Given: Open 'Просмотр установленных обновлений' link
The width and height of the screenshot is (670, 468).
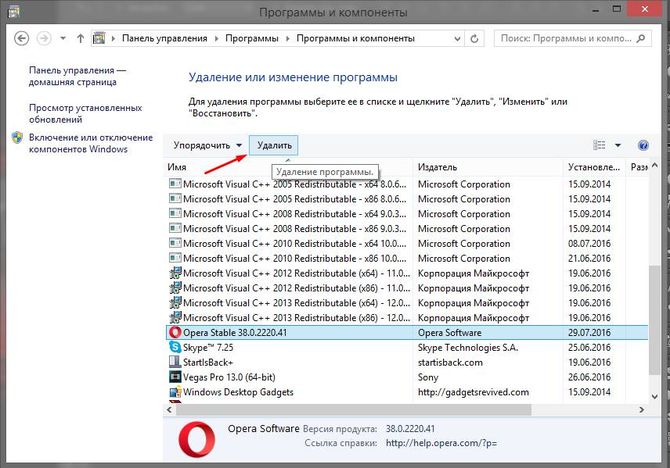Looking at the screenshot, I should click(85, 114).
